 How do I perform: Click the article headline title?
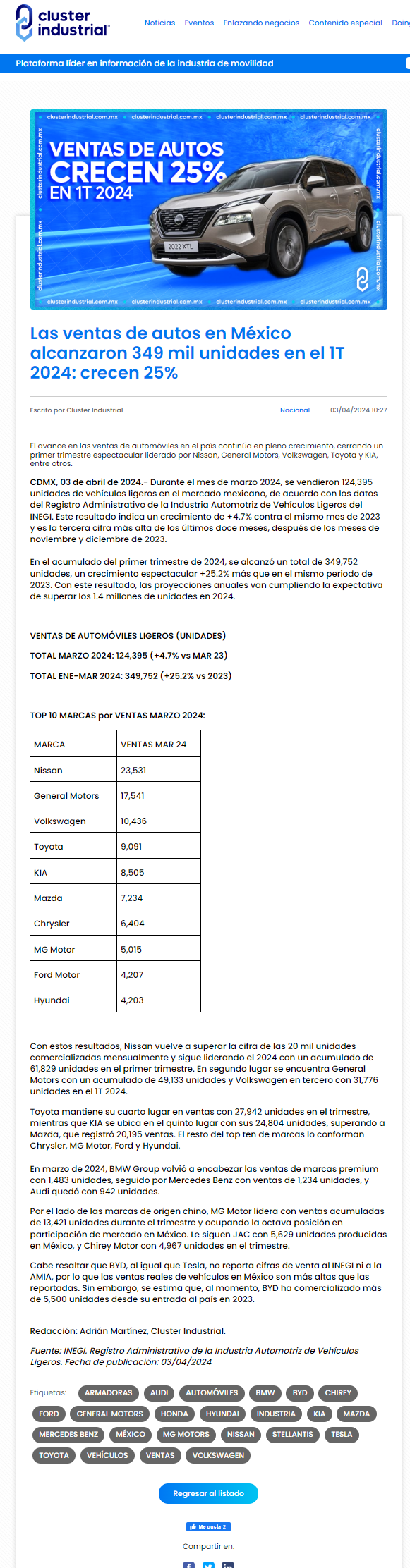[187, 353]
